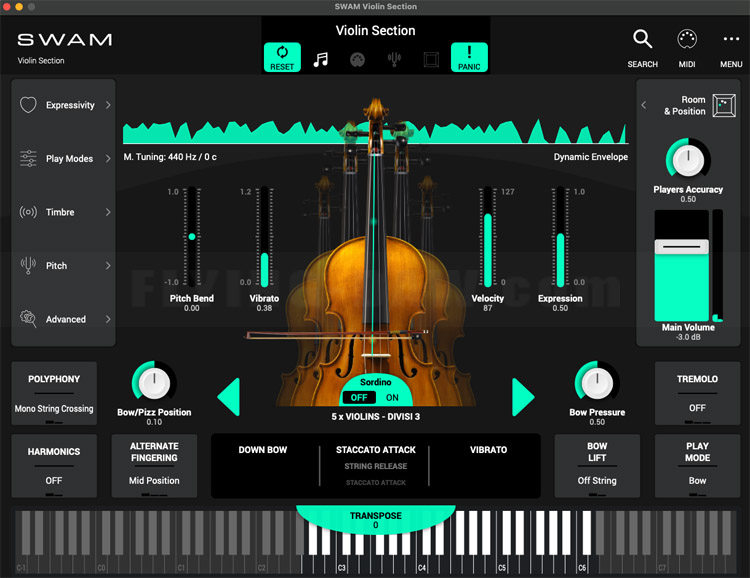Viewport: 750px width, 578px height.
Task: Click the Play Modes sliders icon
Action: pos(28,158)
